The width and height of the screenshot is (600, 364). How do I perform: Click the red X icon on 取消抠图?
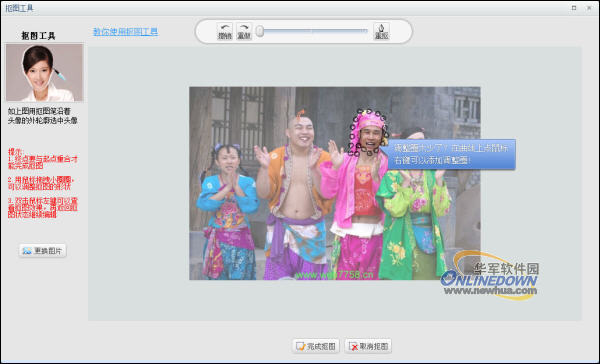point(353,346)
